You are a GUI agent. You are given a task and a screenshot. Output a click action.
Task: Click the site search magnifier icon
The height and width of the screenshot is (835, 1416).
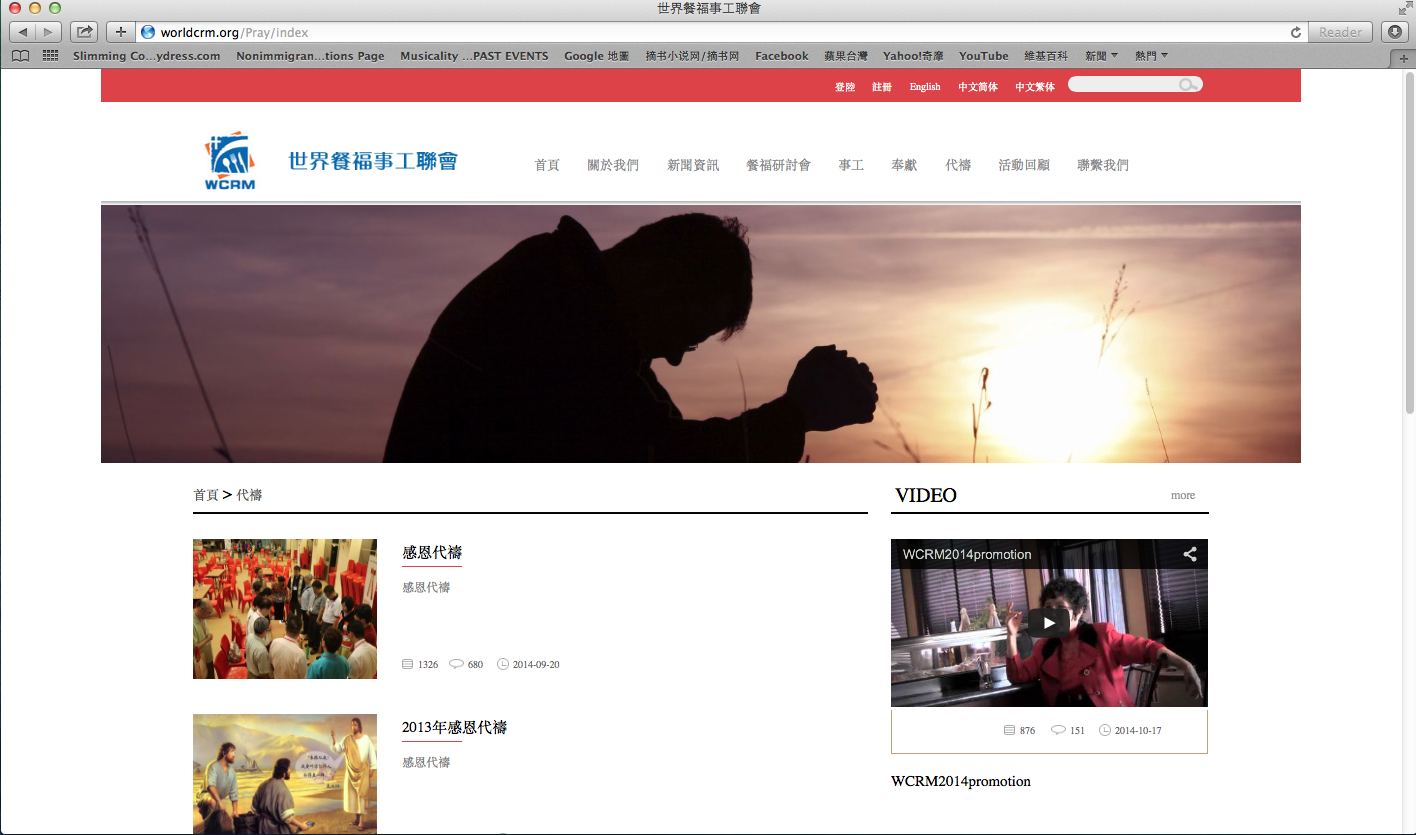click(x=1187, y=85)
